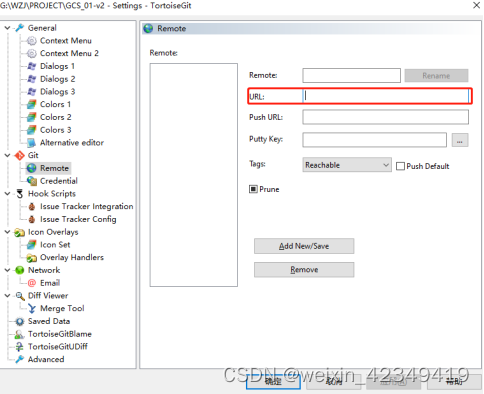
Task: Open the Colors 1 settings page
Action: click(55, 104)
